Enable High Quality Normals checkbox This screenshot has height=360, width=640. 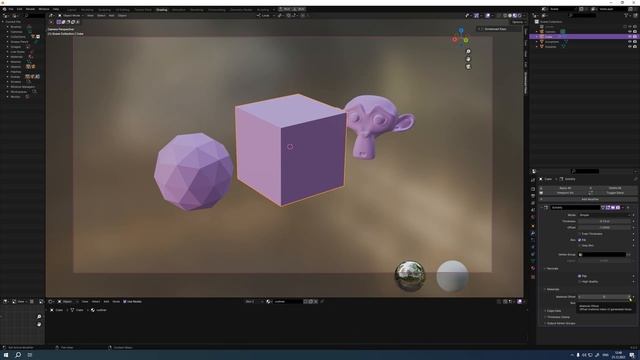point(580,282)
